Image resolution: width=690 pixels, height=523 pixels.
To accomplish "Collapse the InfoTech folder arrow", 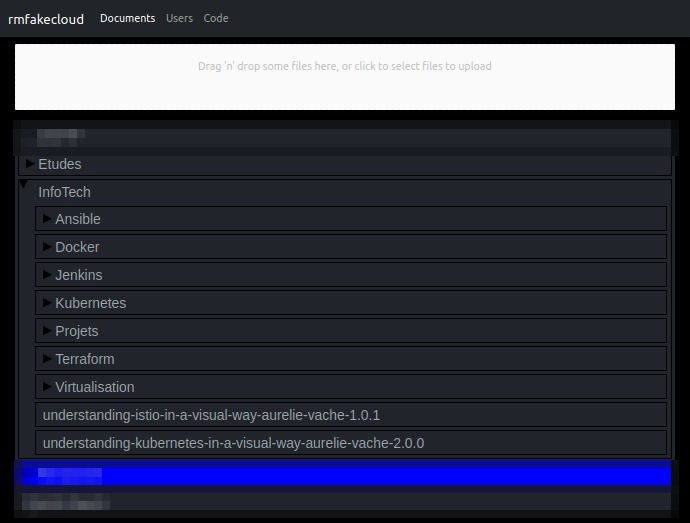I will point(24,184).
